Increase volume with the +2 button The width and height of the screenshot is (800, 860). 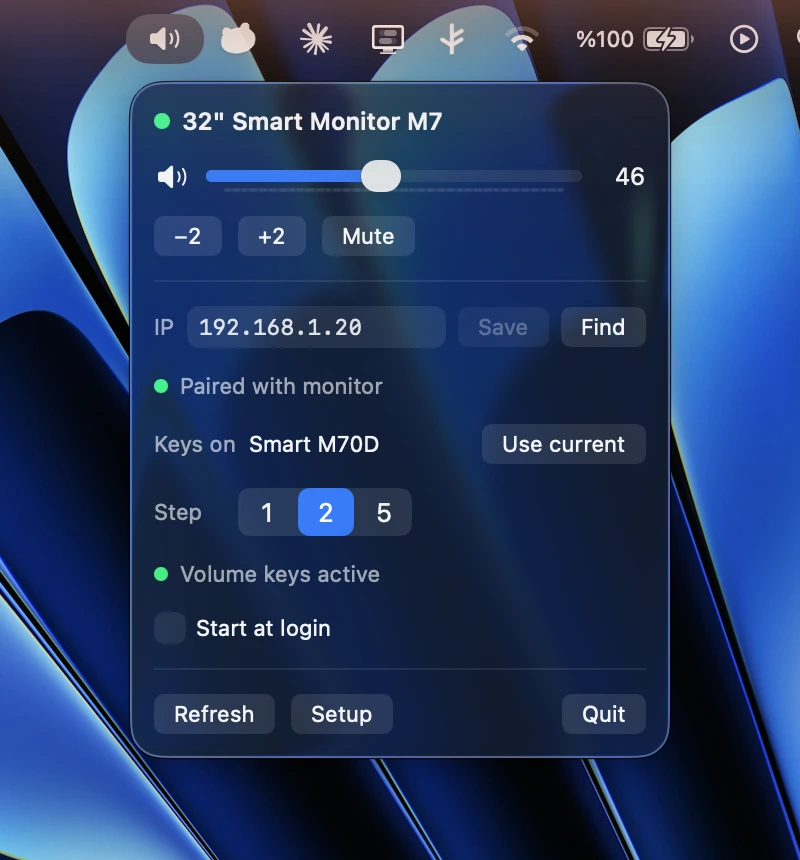pyautogui.click(x=271, y=236)
